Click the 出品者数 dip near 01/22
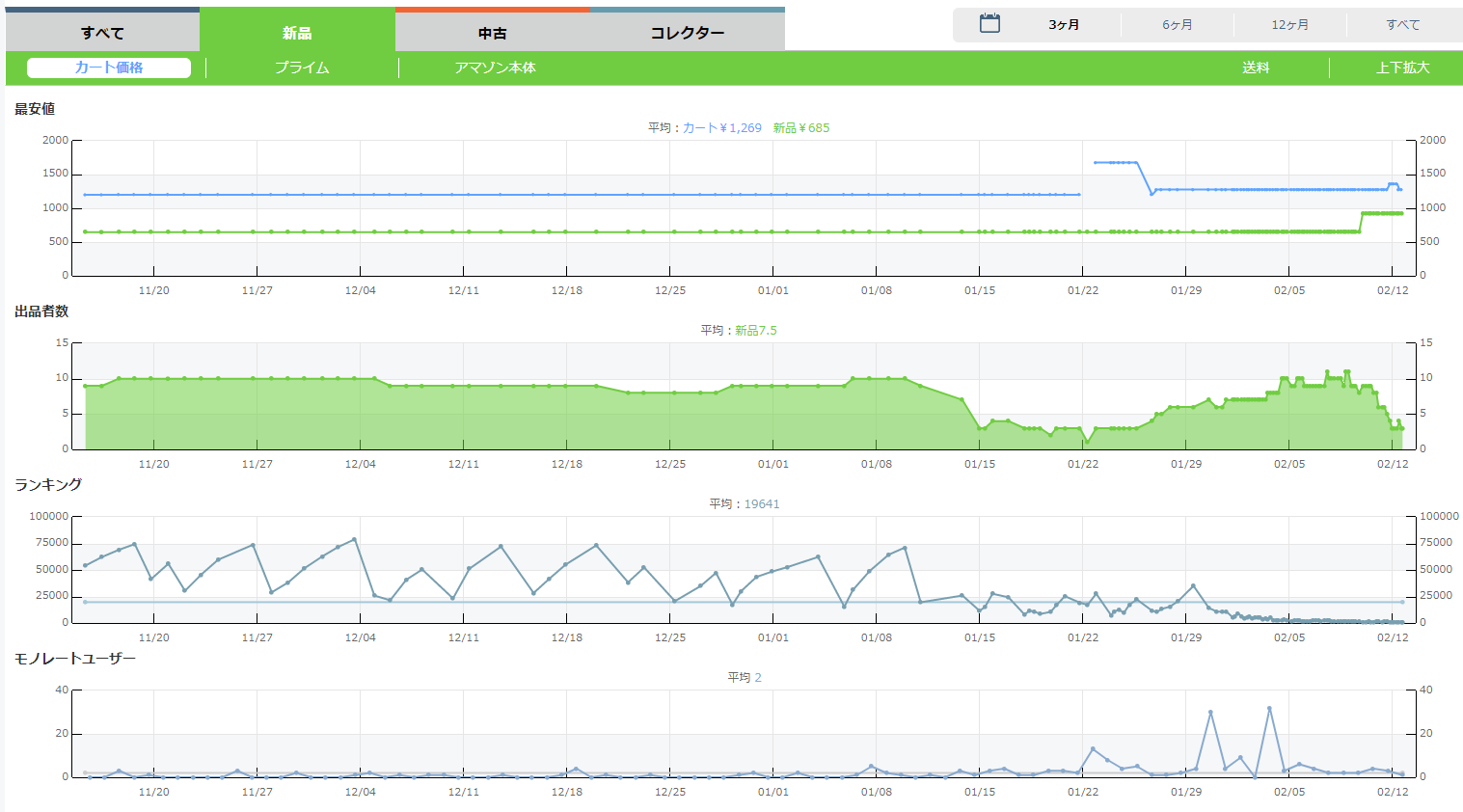Image resolution: width=1463 pixels, height=812 pixels. point(1087,442)
